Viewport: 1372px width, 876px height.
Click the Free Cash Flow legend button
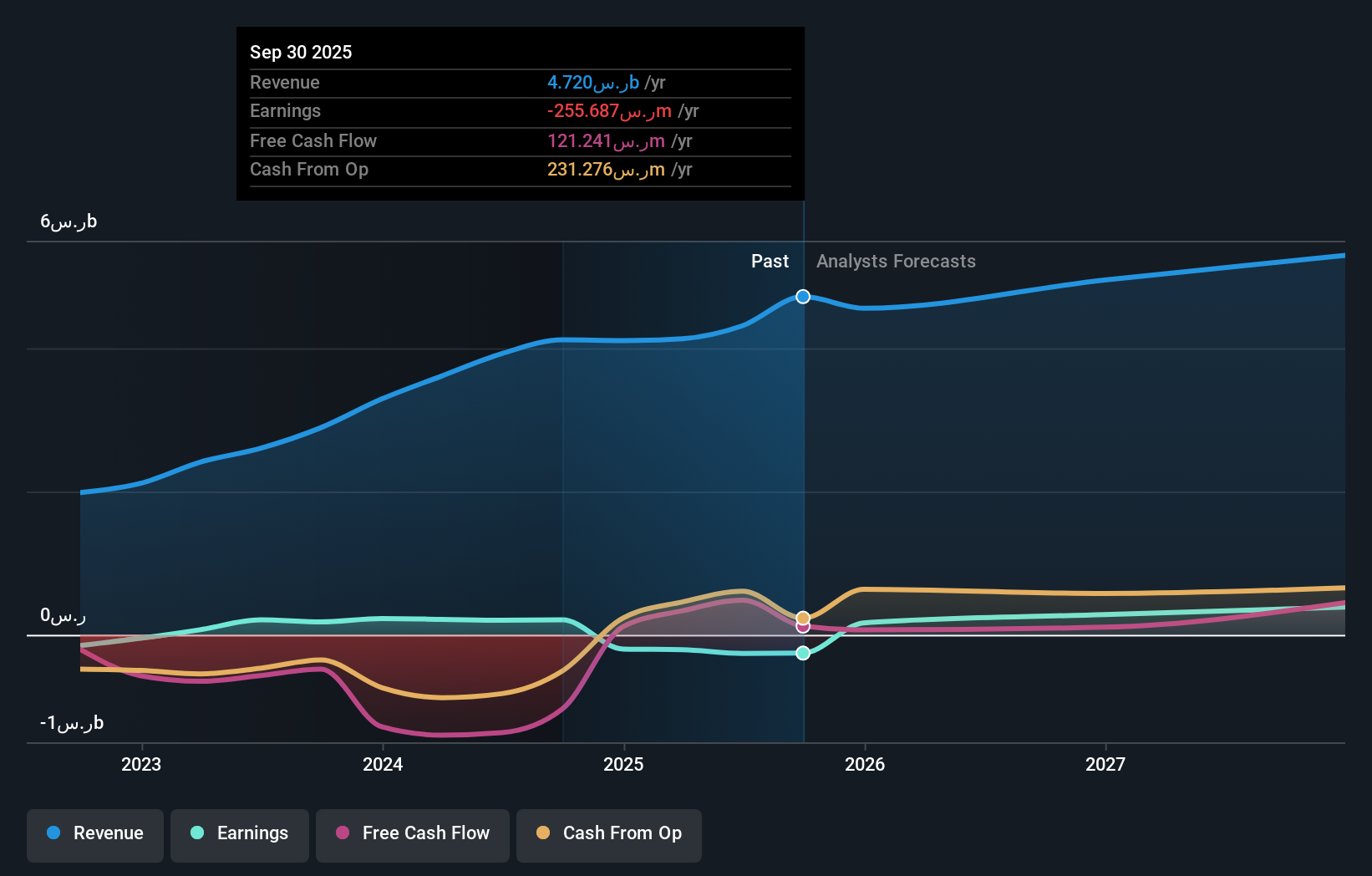[412, 833]
